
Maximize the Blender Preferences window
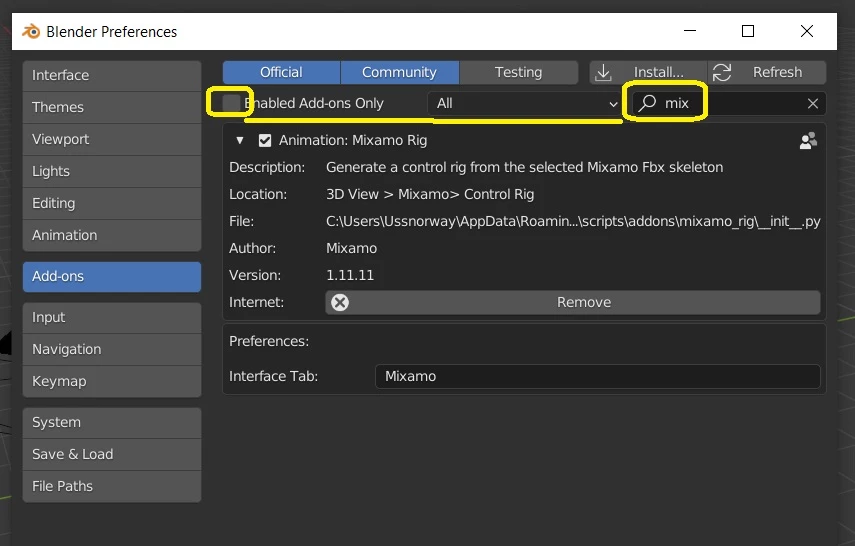click(748, 31)
